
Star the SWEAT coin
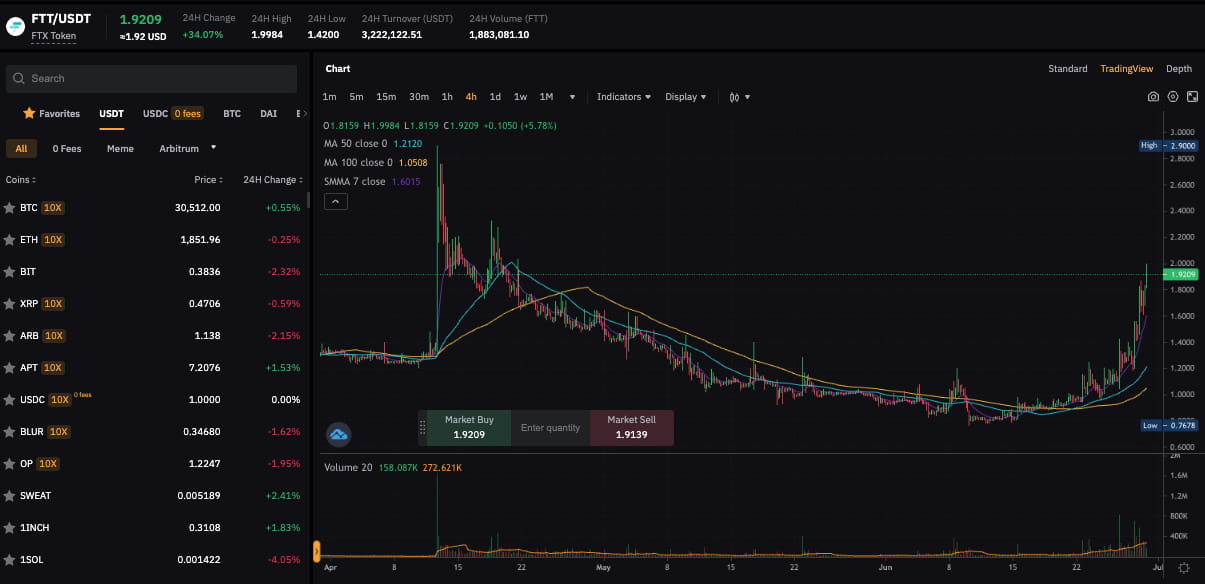(x=10, y=496)
